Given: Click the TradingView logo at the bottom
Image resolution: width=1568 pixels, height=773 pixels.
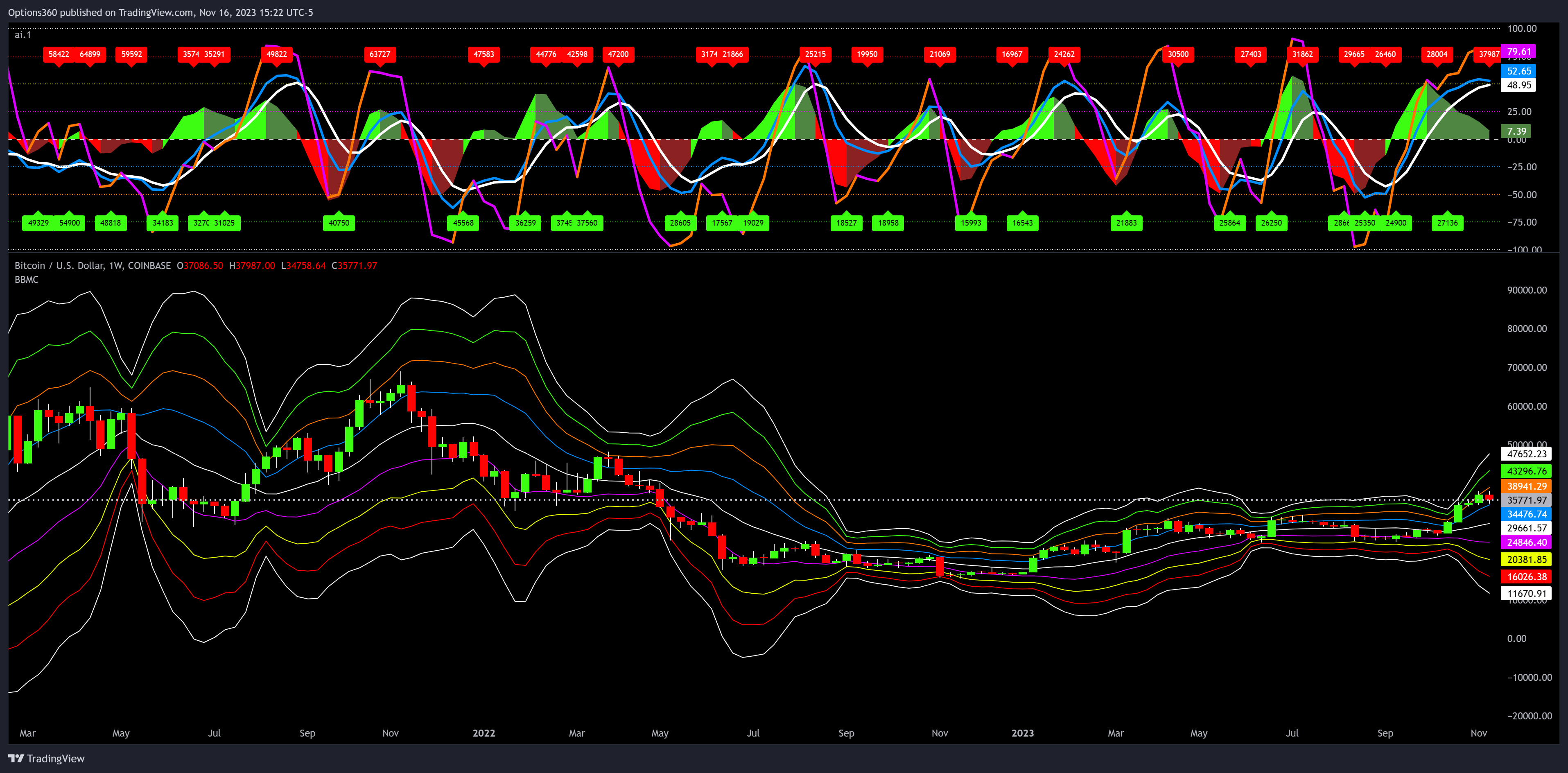Looking at the screenshot, I should click(46, 758).
